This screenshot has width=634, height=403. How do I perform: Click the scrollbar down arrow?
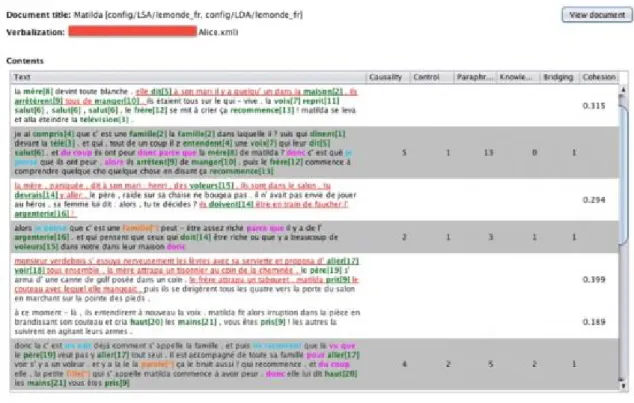(x=623, y=384)
